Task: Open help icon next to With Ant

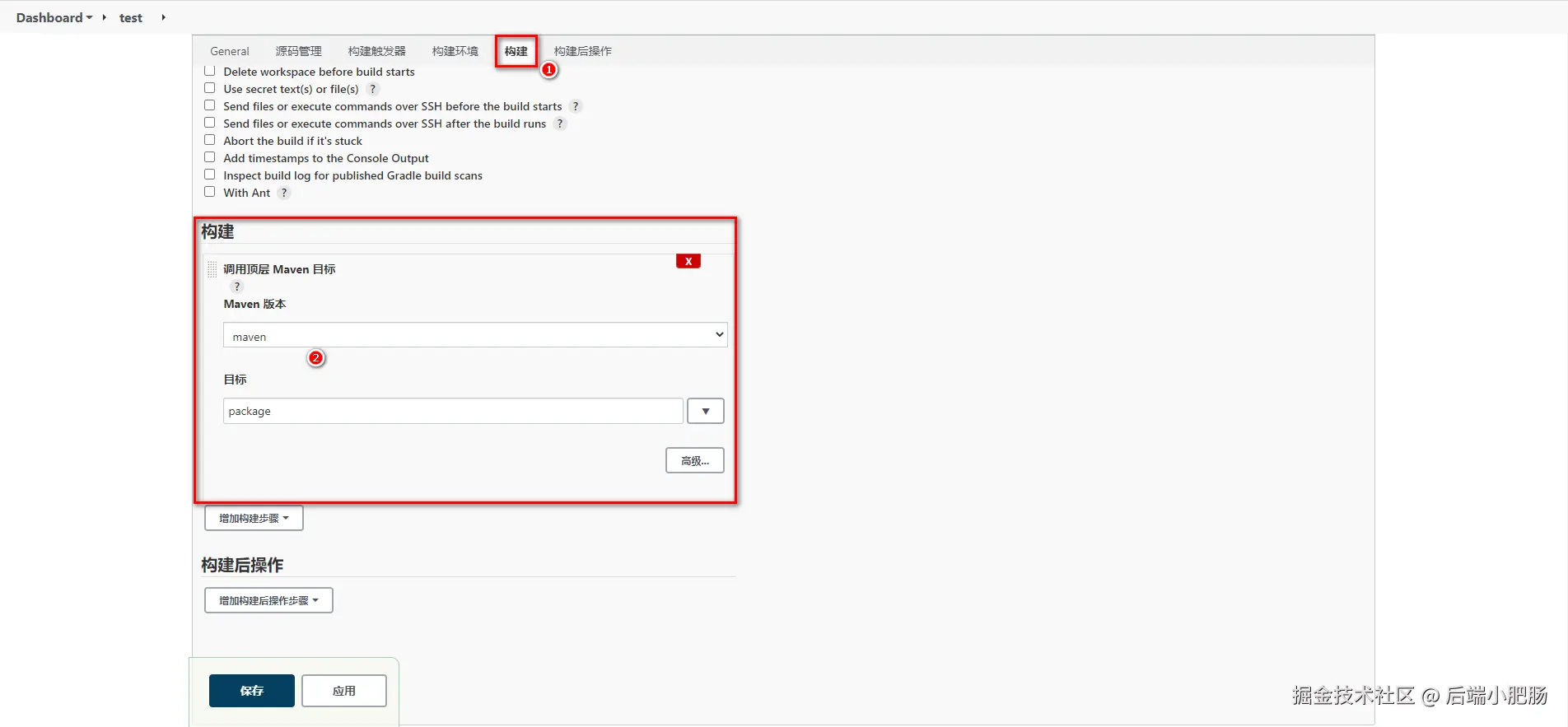Action: click(284, 193)
